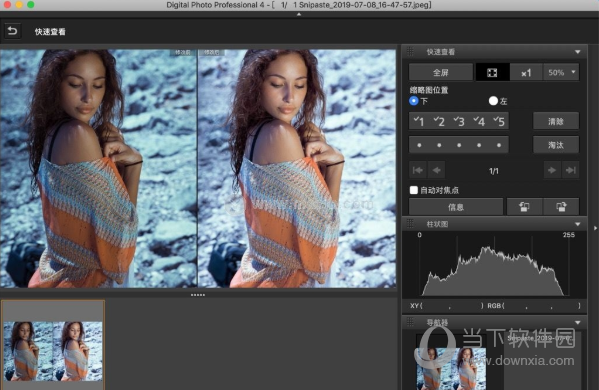Image resolution: width=599 pixels, height=390 pixels.
Task: Click the 修改后 after-edit image label
Action: 211,52
